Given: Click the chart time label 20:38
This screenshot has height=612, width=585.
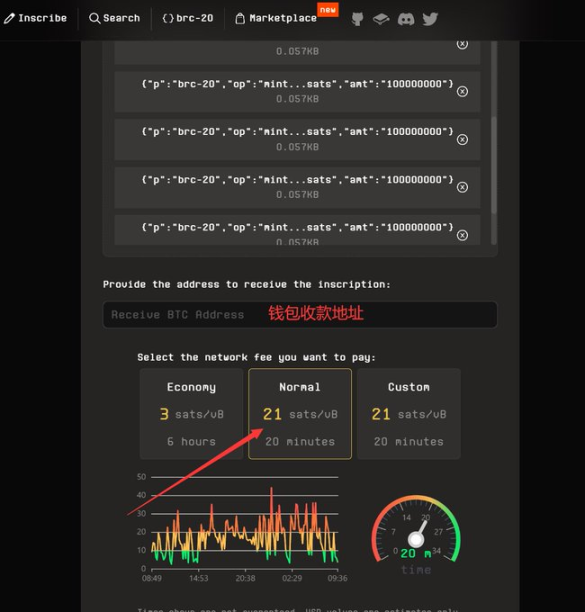Looking at the screenshot, I should 245,578.
